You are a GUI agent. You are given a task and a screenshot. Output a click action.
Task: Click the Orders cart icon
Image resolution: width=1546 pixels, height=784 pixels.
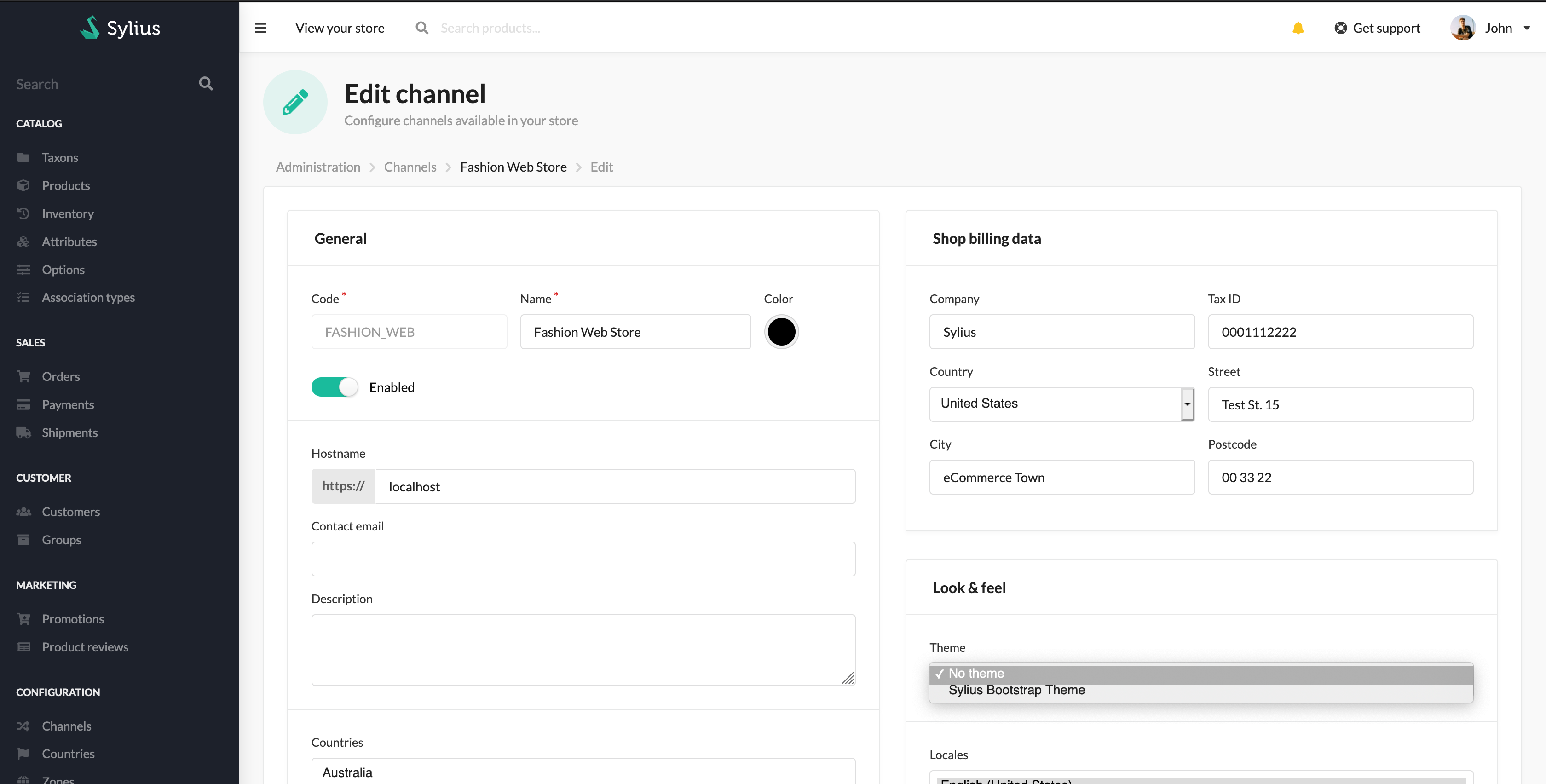[x=23, y=376]
